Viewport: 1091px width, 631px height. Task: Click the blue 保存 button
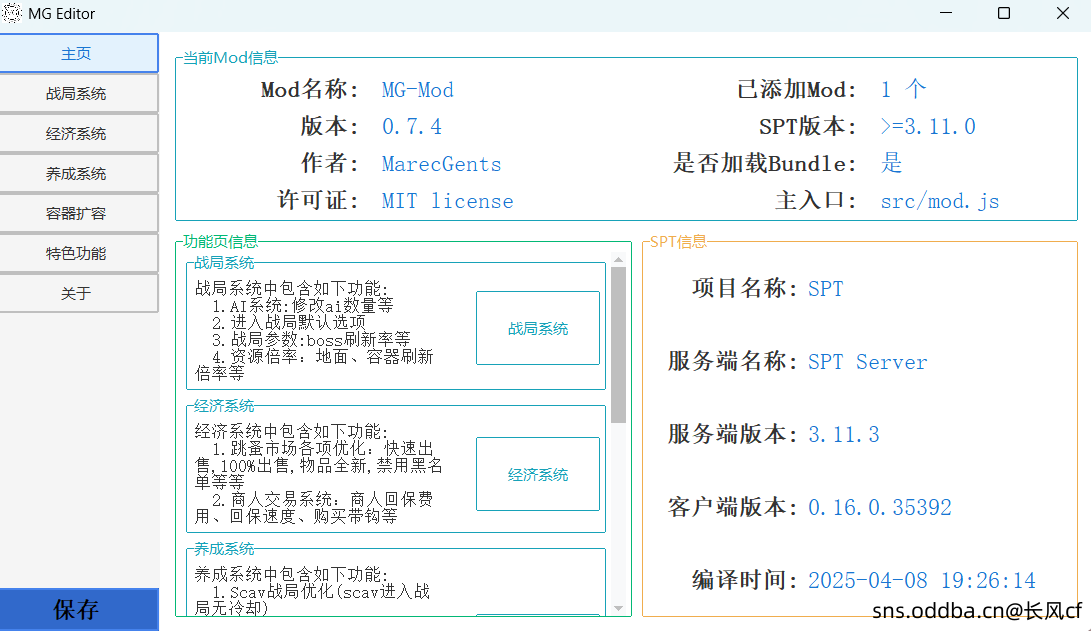click(x=79, y=609)
